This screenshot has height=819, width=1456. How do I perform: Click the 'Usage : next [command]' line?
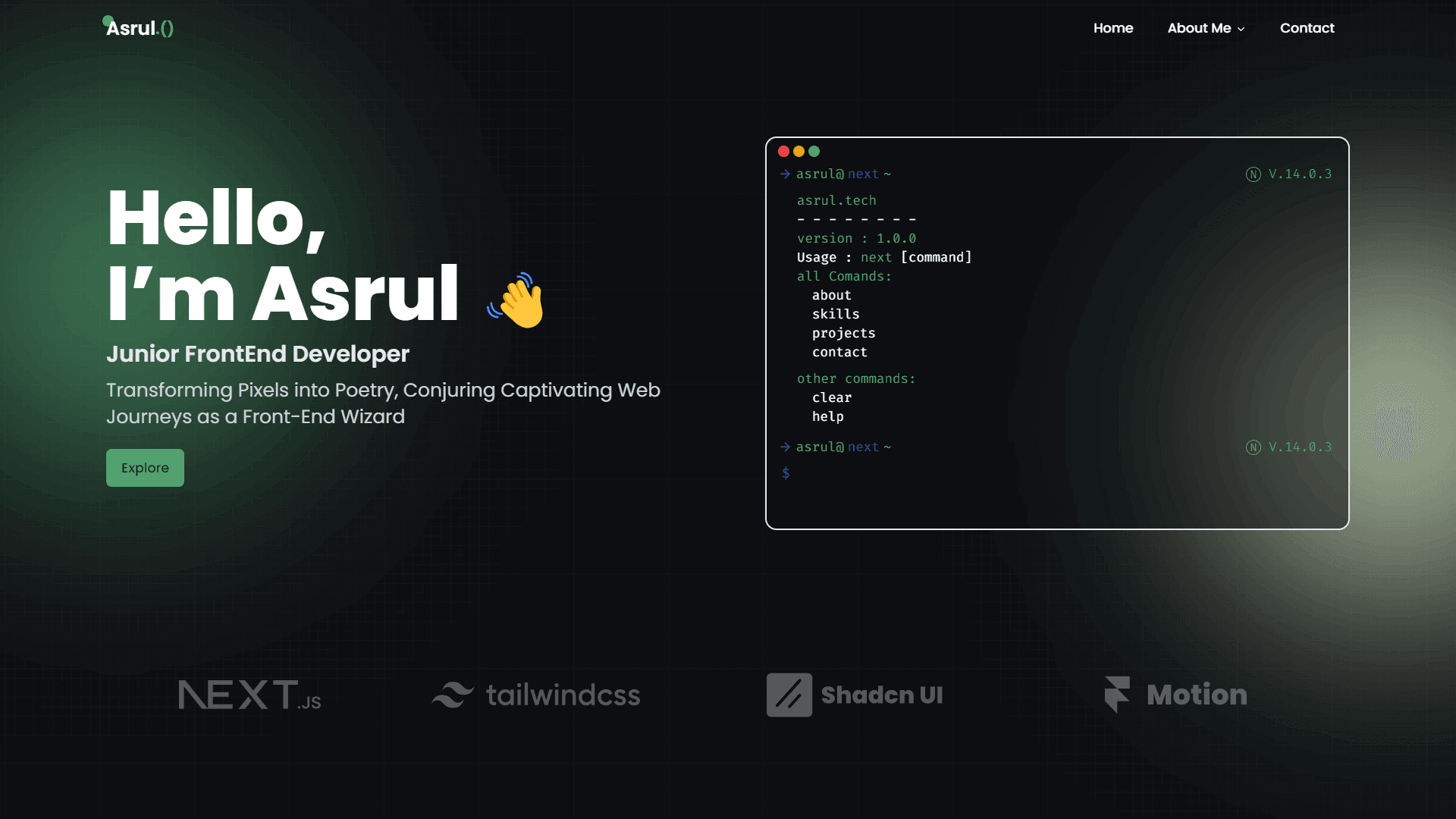(884, 257)
